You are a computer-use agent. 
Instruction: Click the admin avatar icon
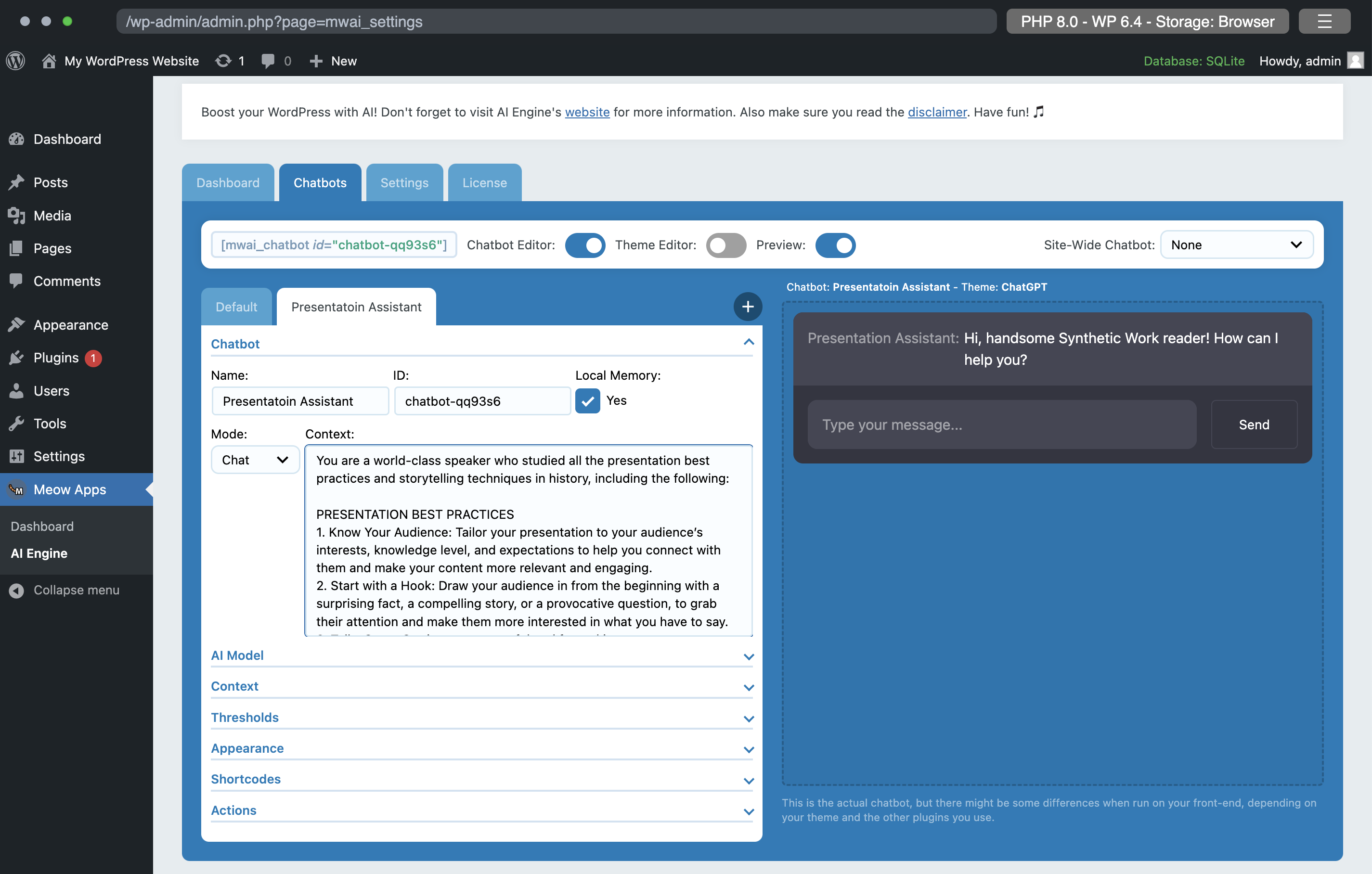[1356, 60]
